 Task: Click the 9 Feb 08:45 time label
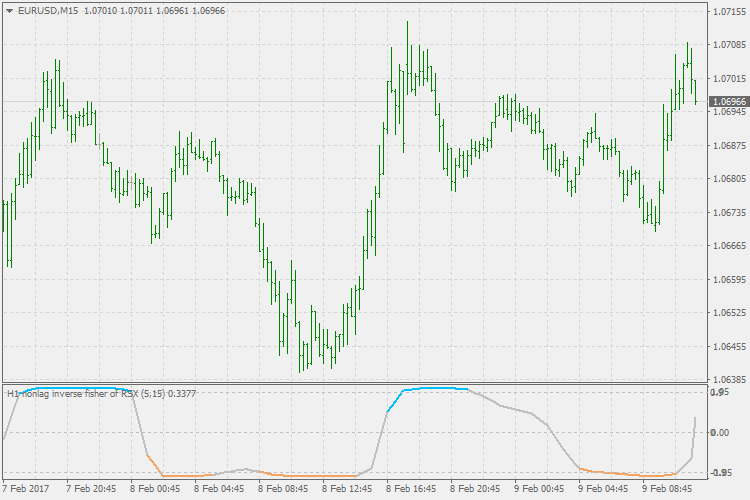(668, 489)
